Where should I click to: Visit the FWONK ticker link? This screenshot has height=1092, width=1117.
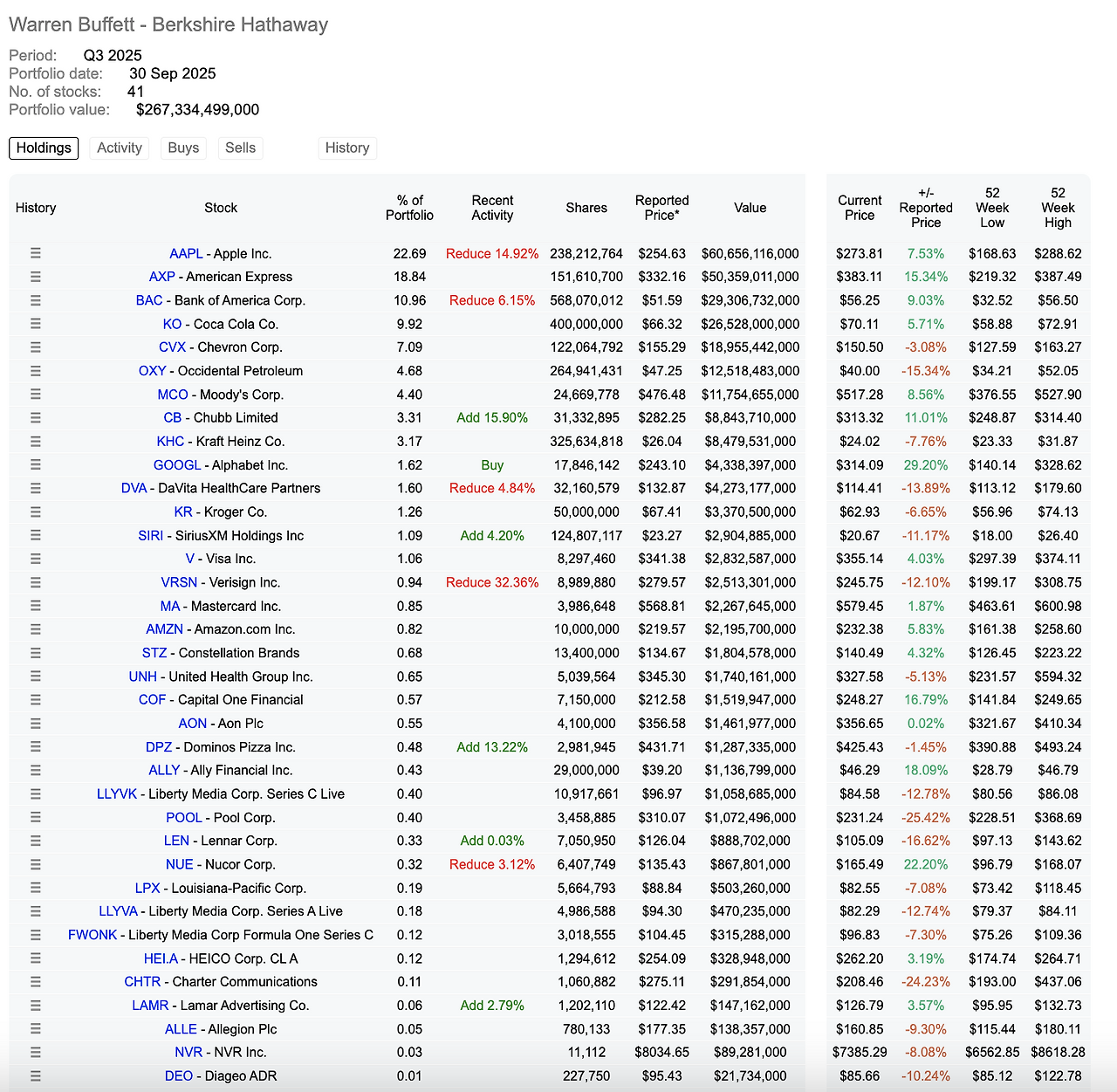coord(93,935)
